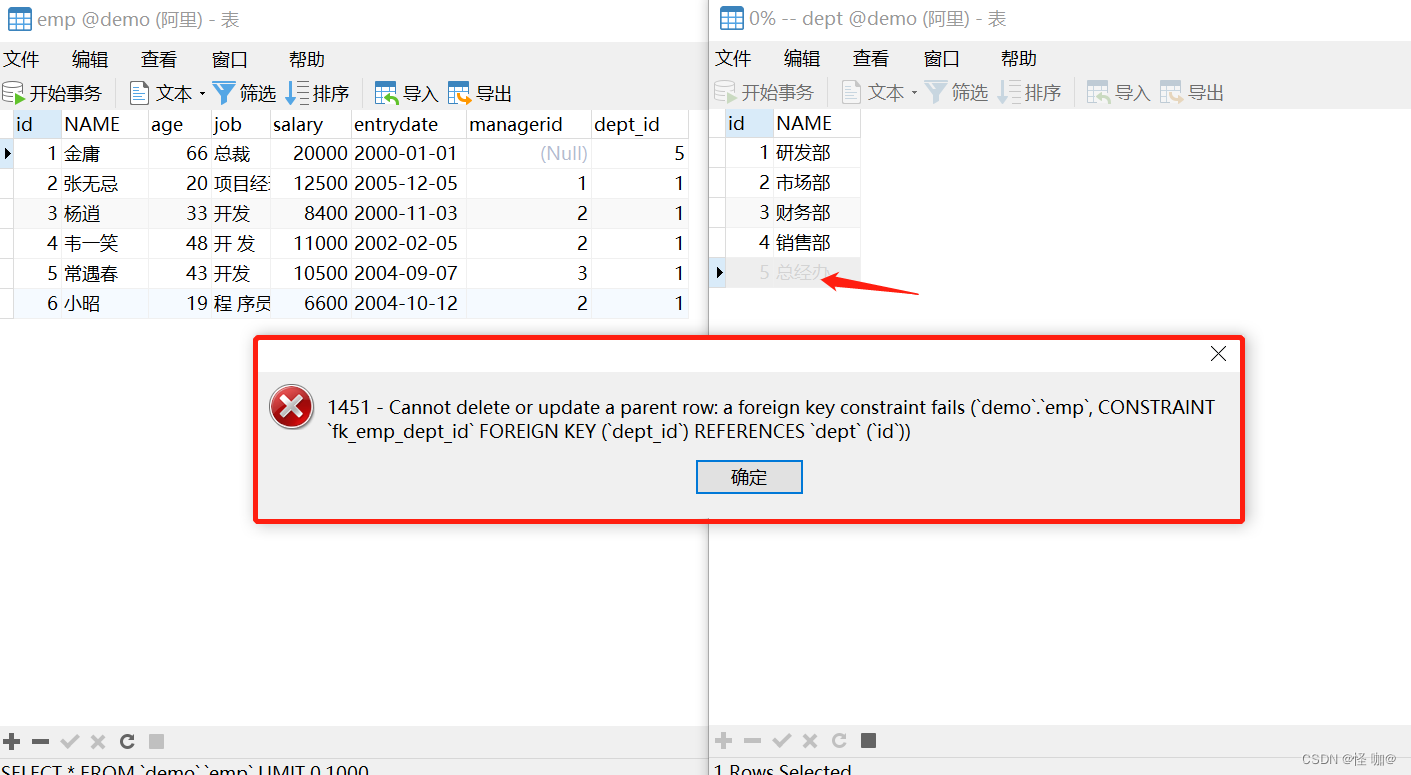The width and height of the screenshot is (1411, 775).
Task: Select 财务部 row in dept table
Action: tap(785, 213)
